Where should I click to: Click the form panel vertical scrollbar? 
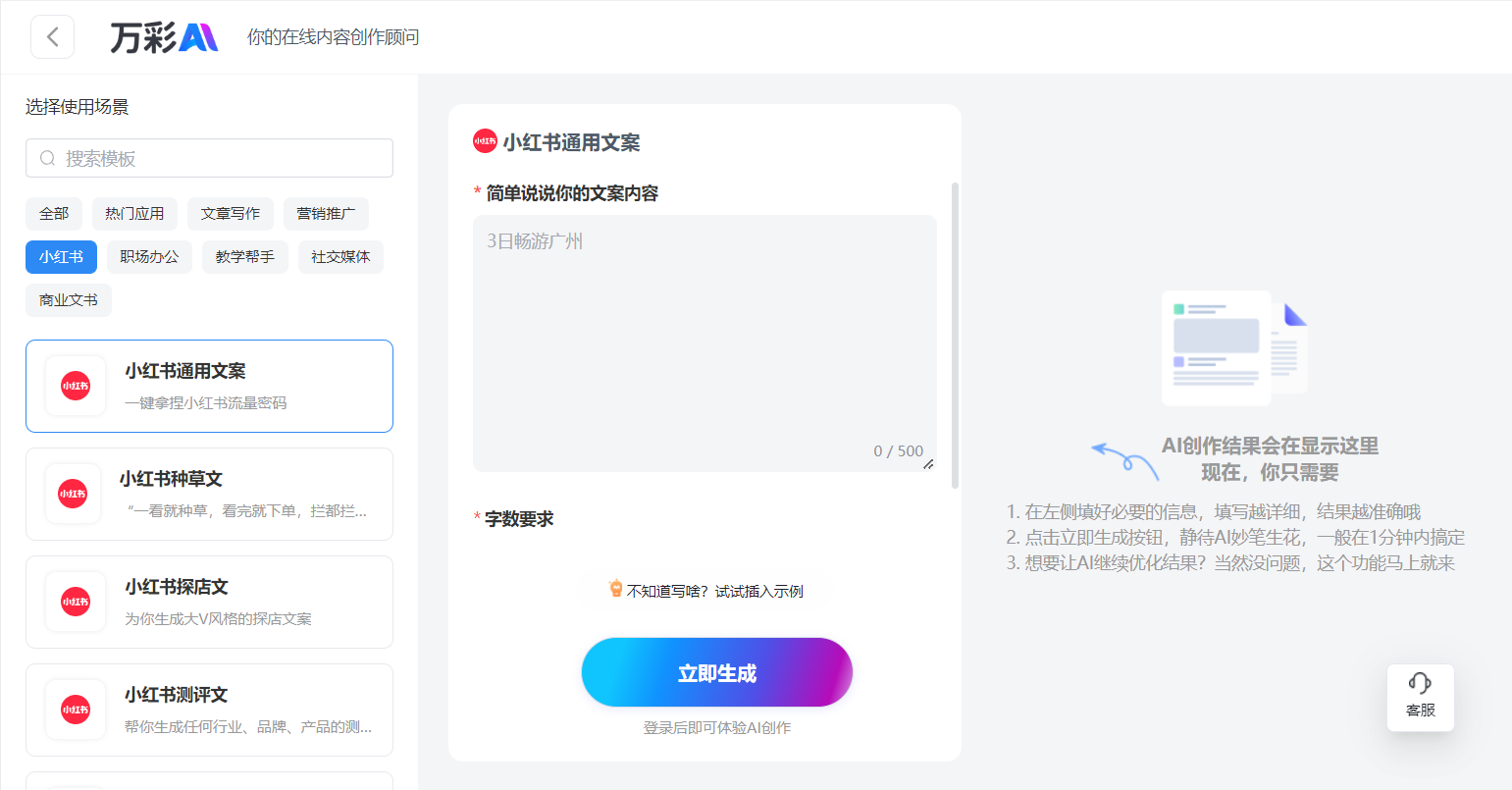pyautogui.click(x=955, y=336)
